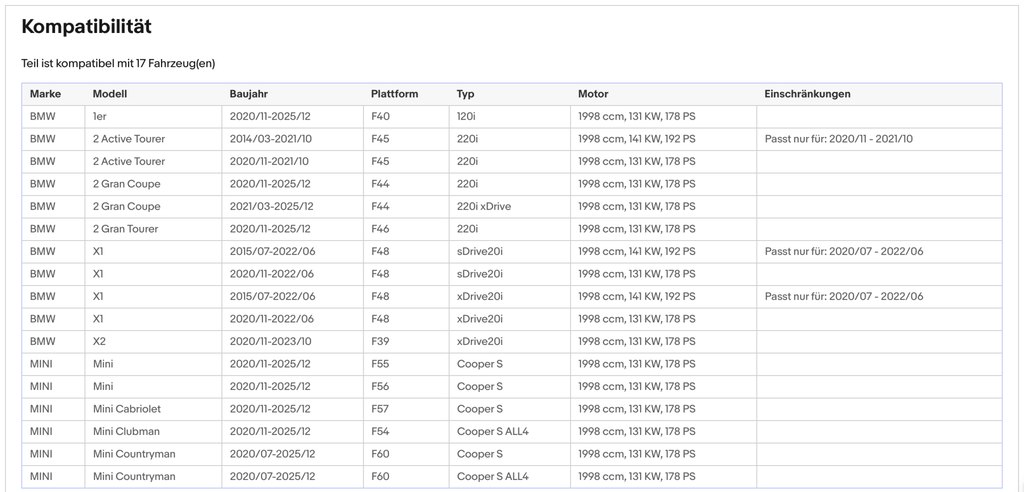Image resolution: width=1024 pixels, height=492 pixels.
Task: Click the Marke column header
Action: (45, 94)
